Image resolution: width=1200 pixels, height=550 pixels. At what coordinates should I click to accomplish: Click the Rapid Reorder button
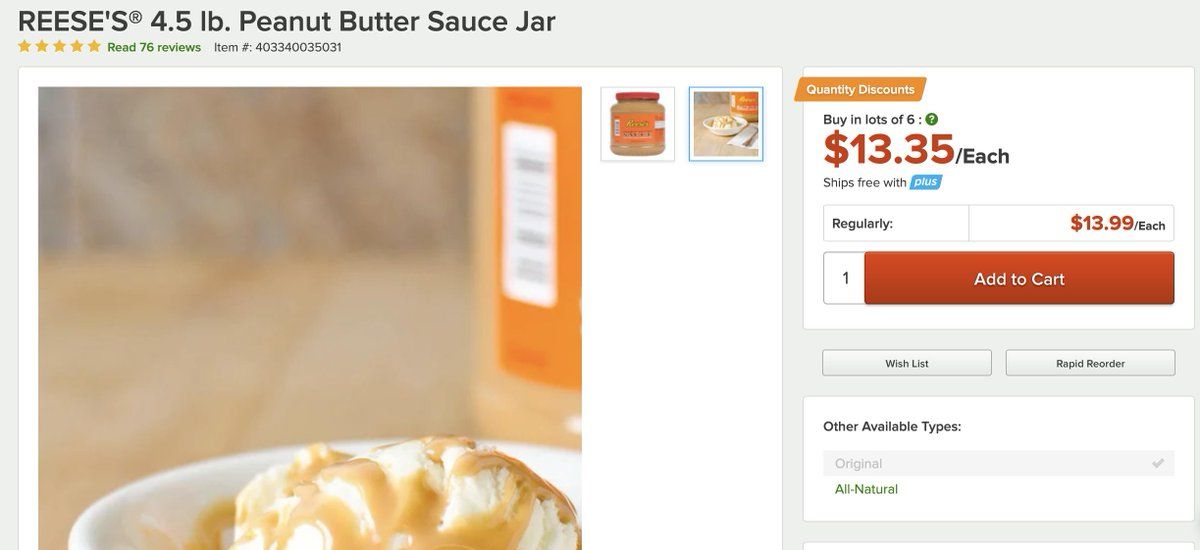[1090, 363]
